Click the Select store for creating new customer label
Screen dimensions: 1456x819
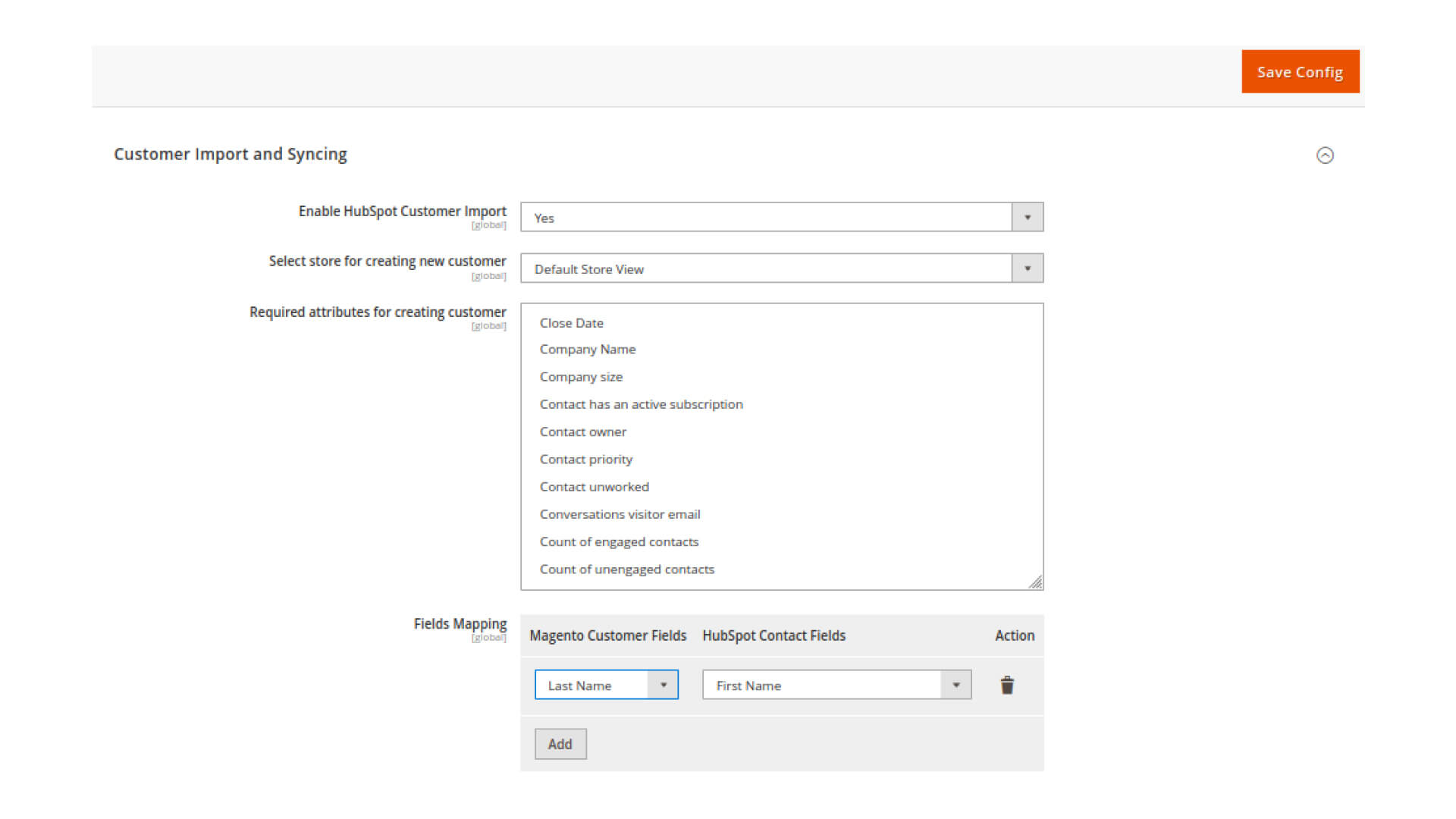388,261
